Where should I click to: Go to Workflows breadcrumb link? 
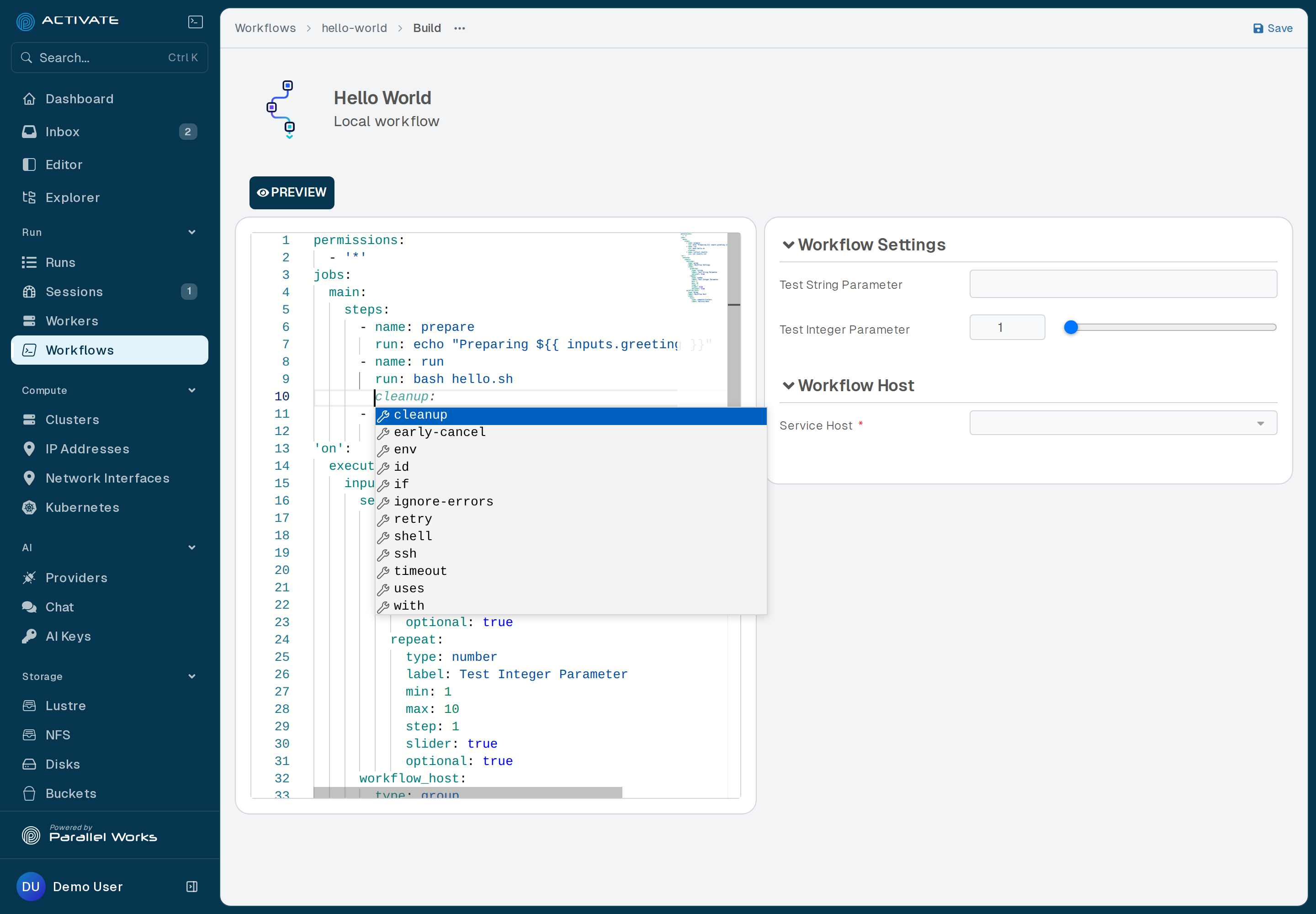click(x=265, y=28)
